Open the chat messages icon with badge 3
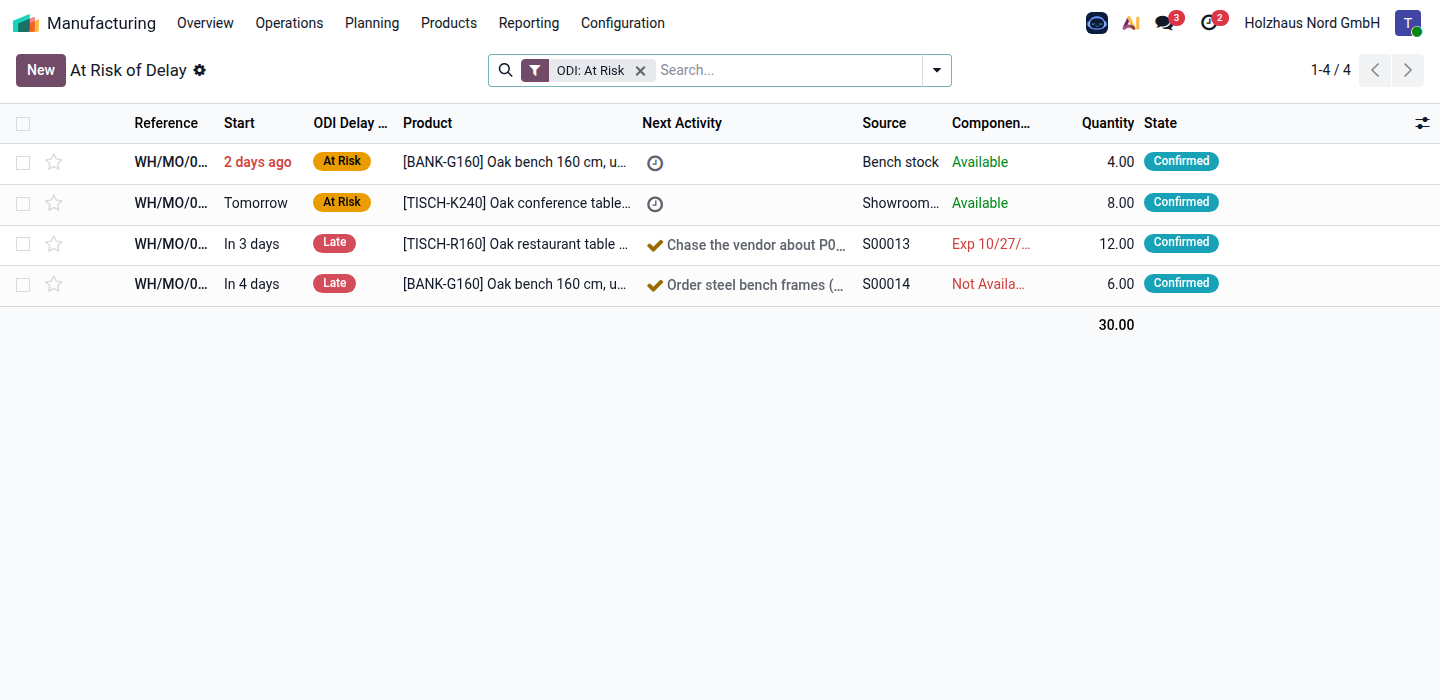 (1165, 22)
